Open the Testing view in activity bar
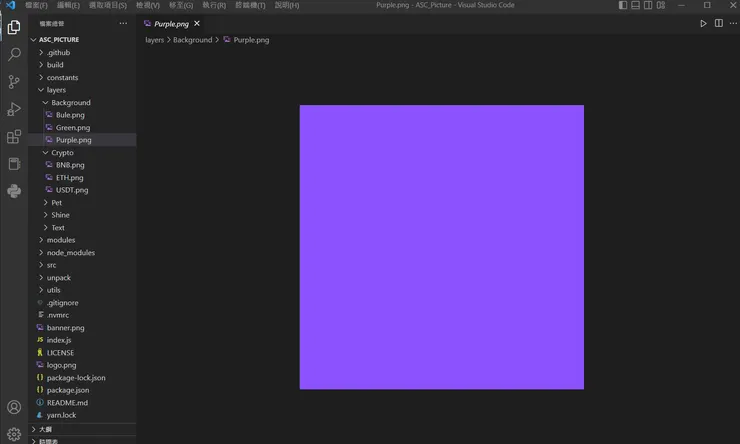Screen dimensions: 740x444 click(14, 164)
